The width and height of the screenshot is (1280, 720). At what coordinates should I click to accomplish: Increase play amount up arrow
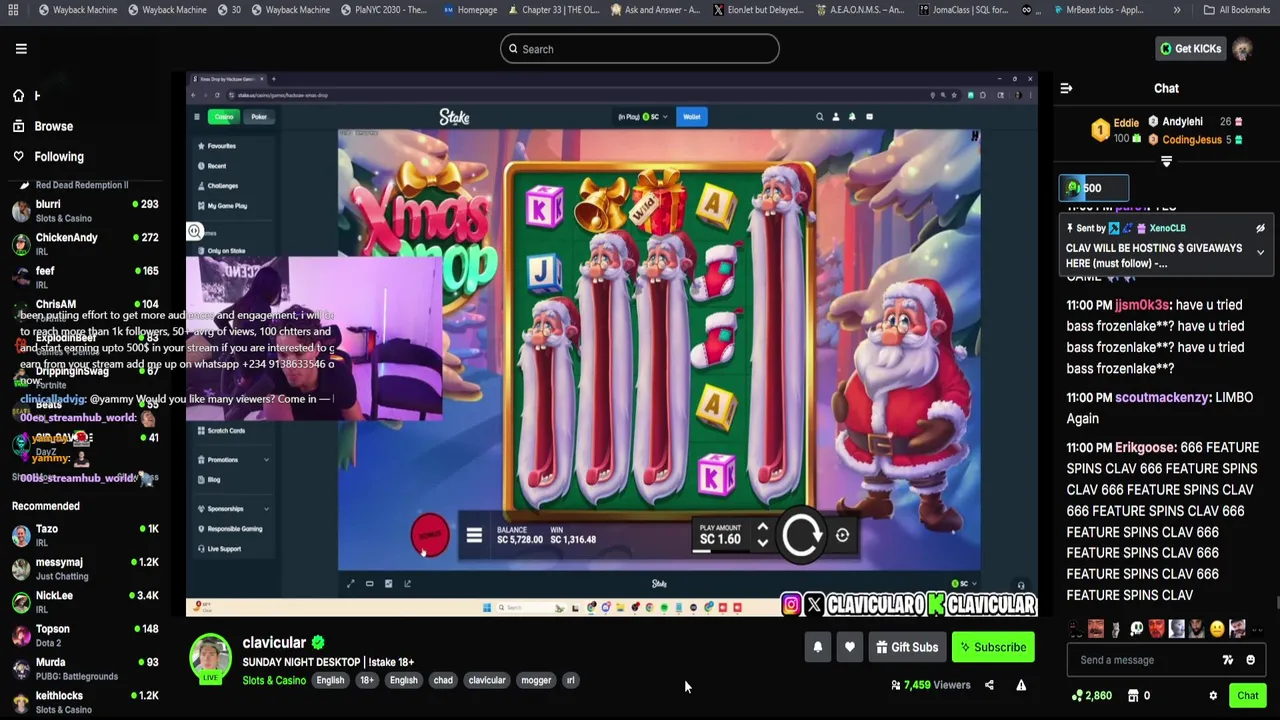[762, 527]
